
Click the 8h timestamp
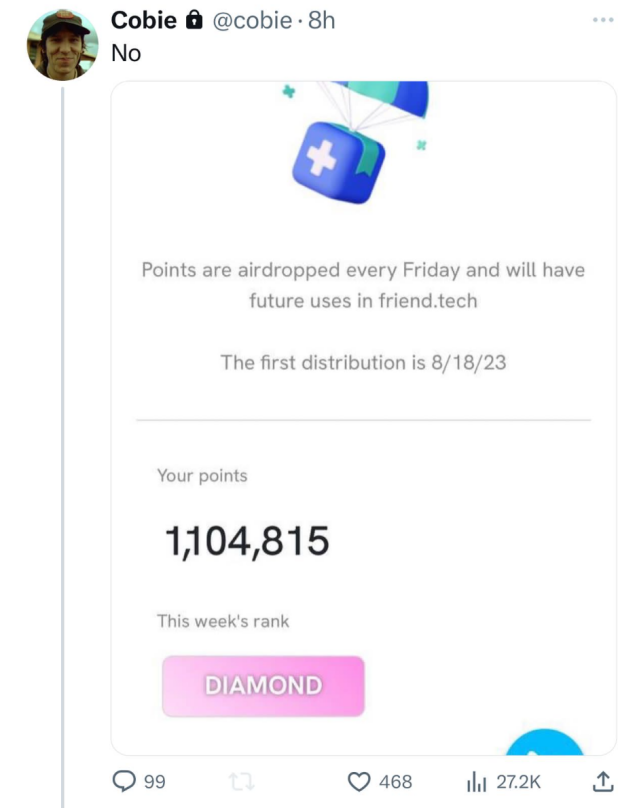321,20
